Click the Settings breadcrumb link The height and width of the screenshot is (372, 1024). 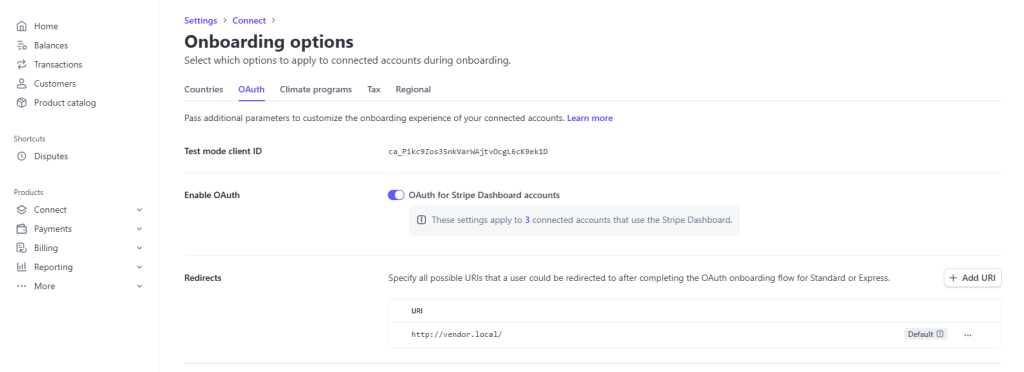click(200, 21)
